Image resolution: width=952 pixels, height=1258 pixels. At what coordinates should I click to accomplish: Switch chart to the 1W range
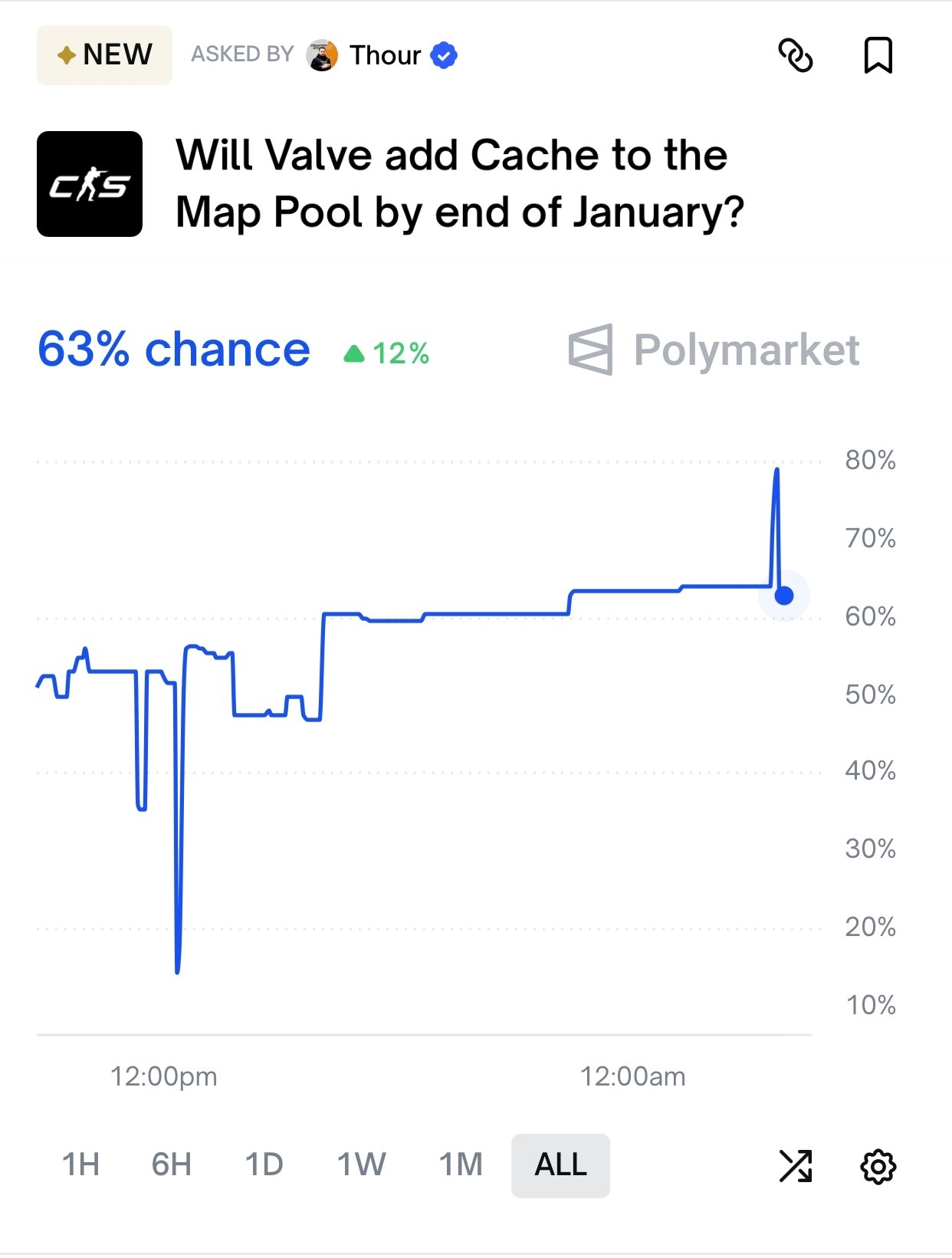[x=361, y=1165]
